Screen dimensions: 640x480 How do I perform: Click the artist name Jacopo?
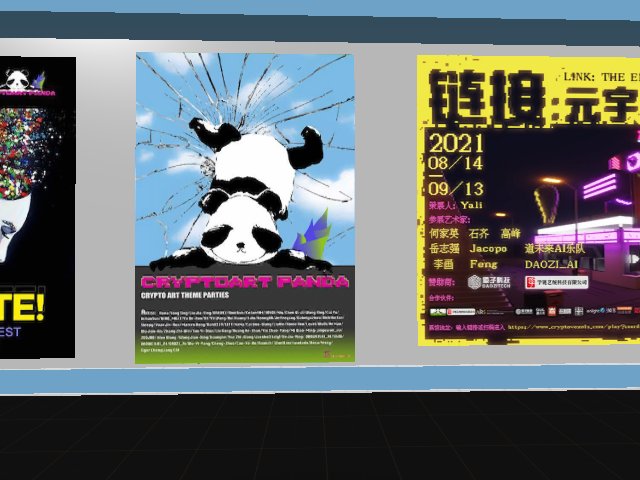488,249
